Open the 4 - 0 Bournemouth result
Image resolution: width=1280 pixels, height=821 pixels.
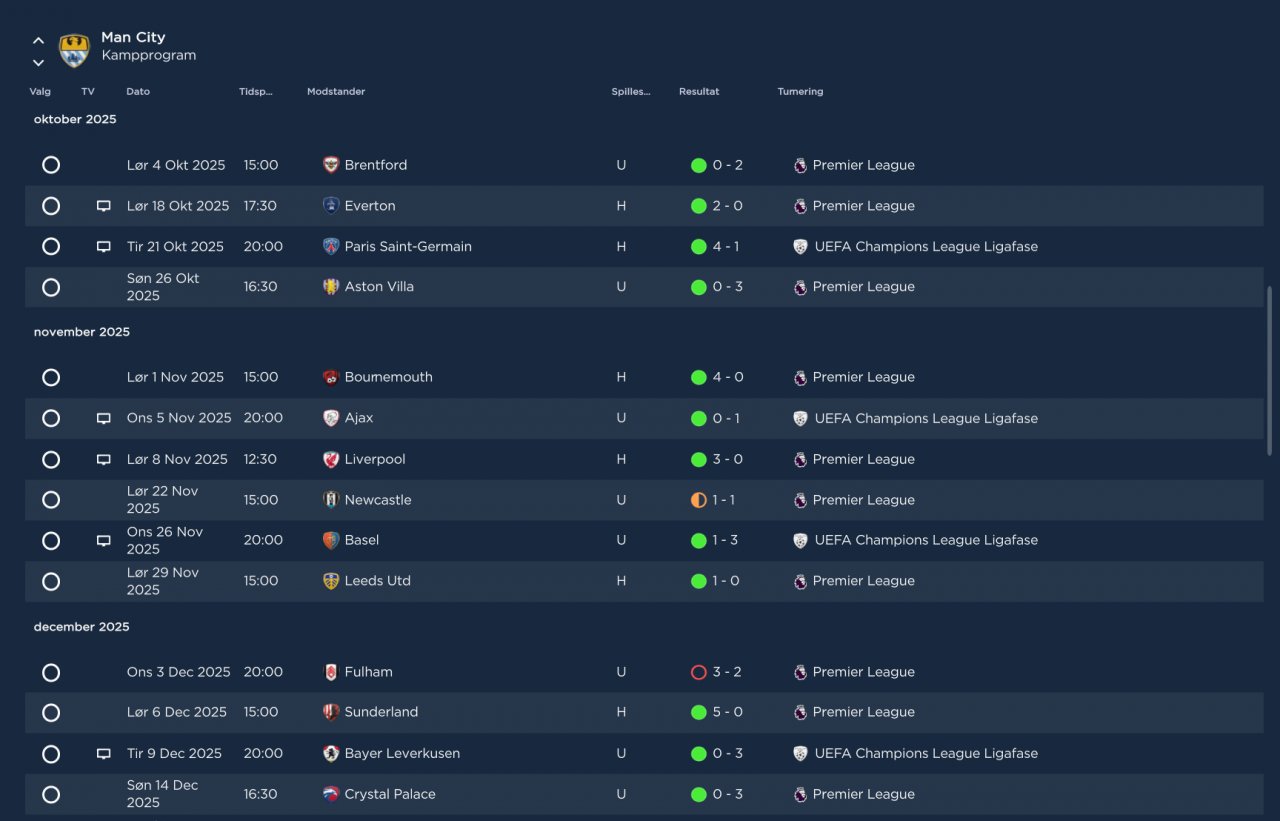[x=727, y=377]
